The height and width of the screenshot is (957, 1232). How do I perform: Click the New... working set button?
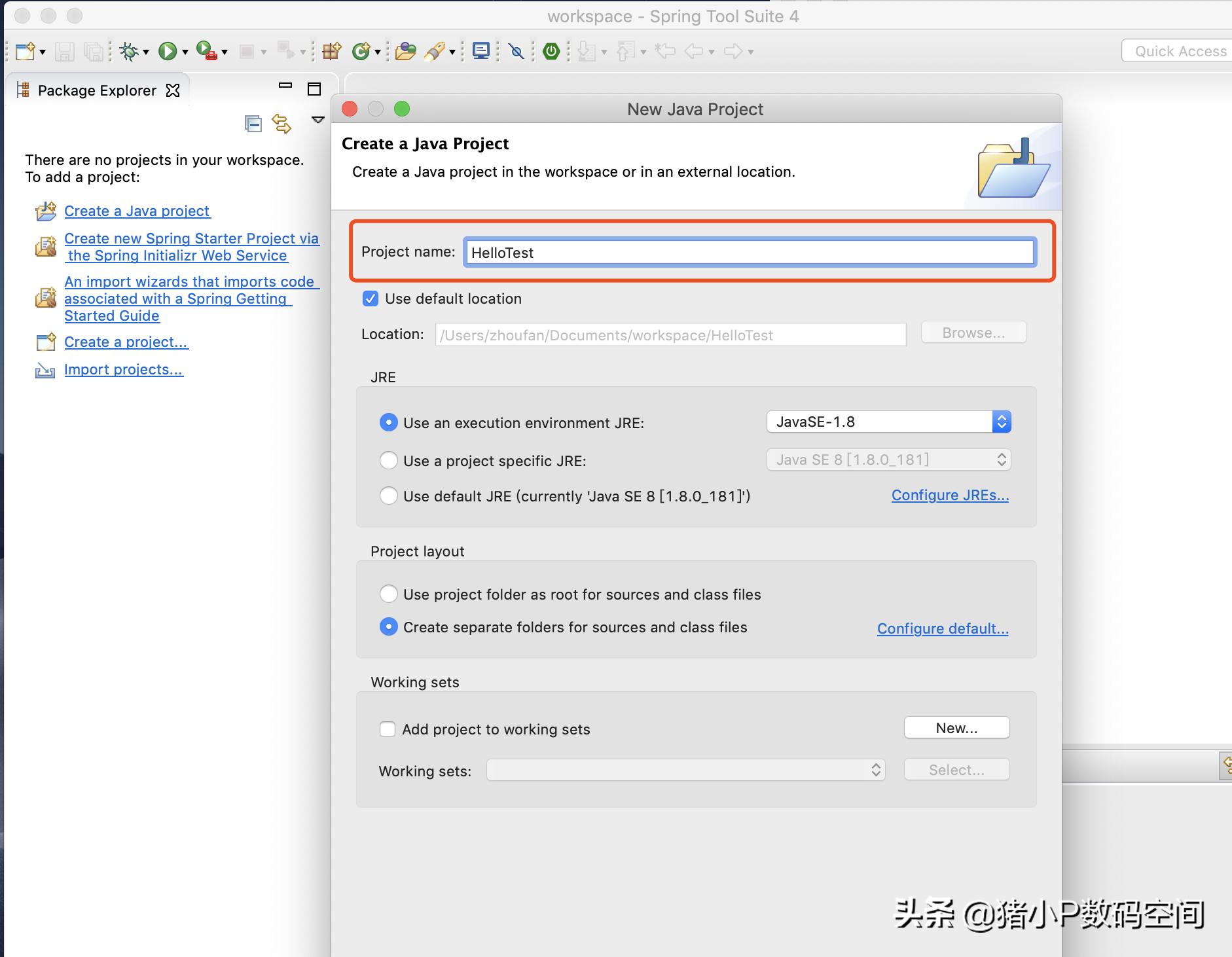956,728
